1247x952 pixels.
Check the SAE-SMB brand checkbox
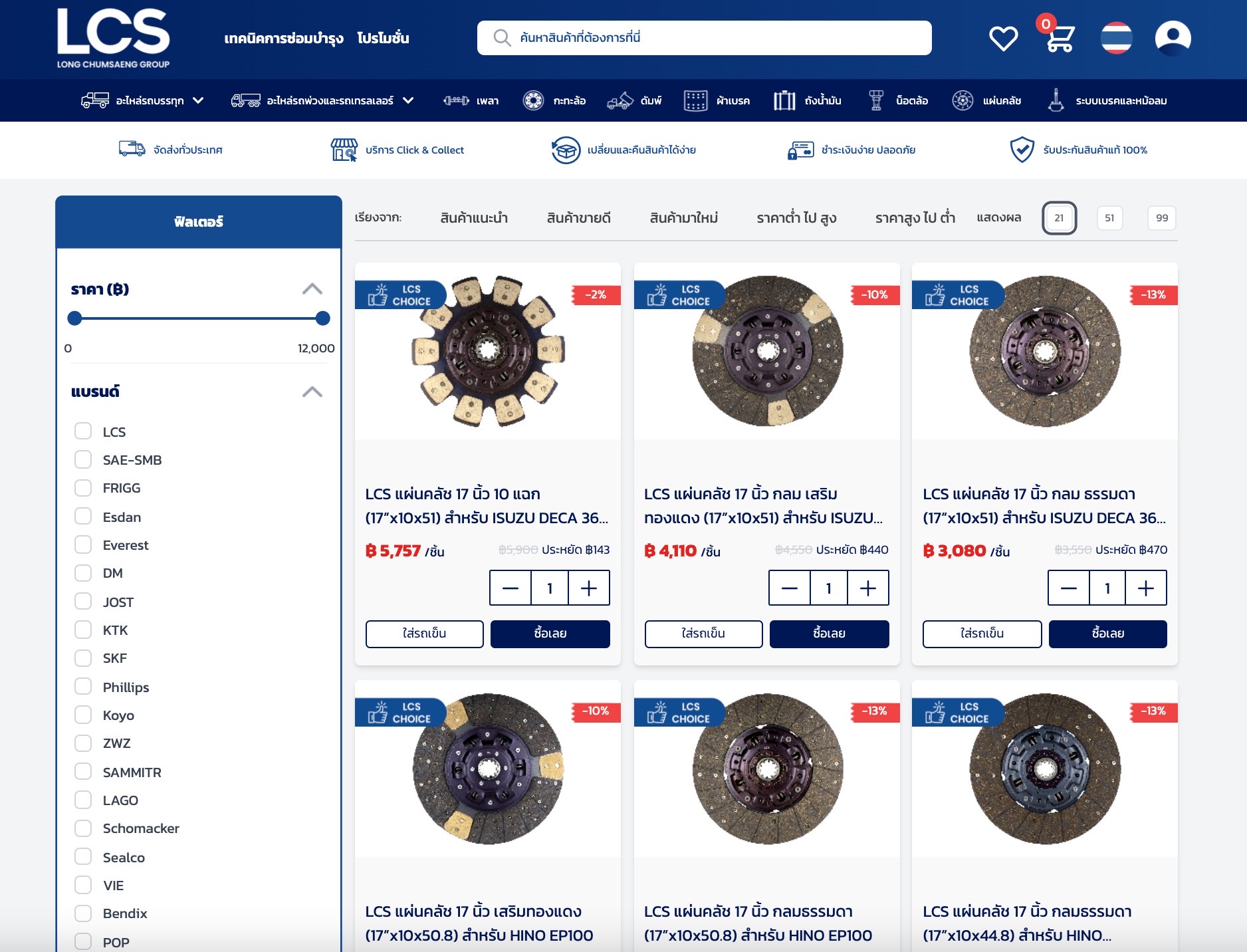pos(83,459)
